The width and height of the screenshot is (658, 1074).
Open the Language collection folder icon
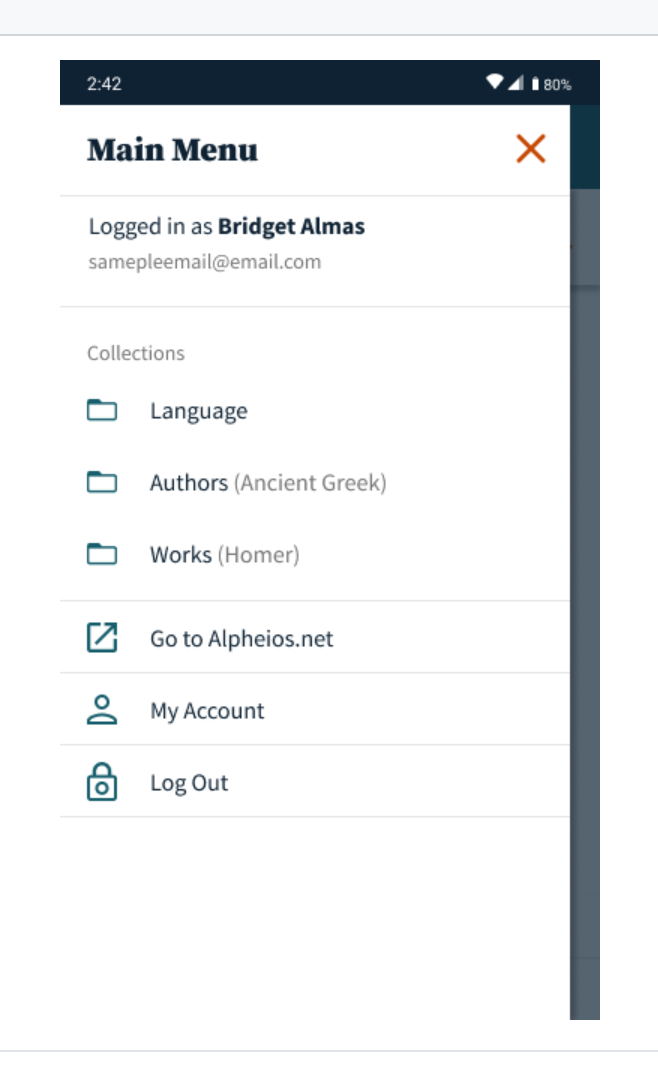[102, 408]
